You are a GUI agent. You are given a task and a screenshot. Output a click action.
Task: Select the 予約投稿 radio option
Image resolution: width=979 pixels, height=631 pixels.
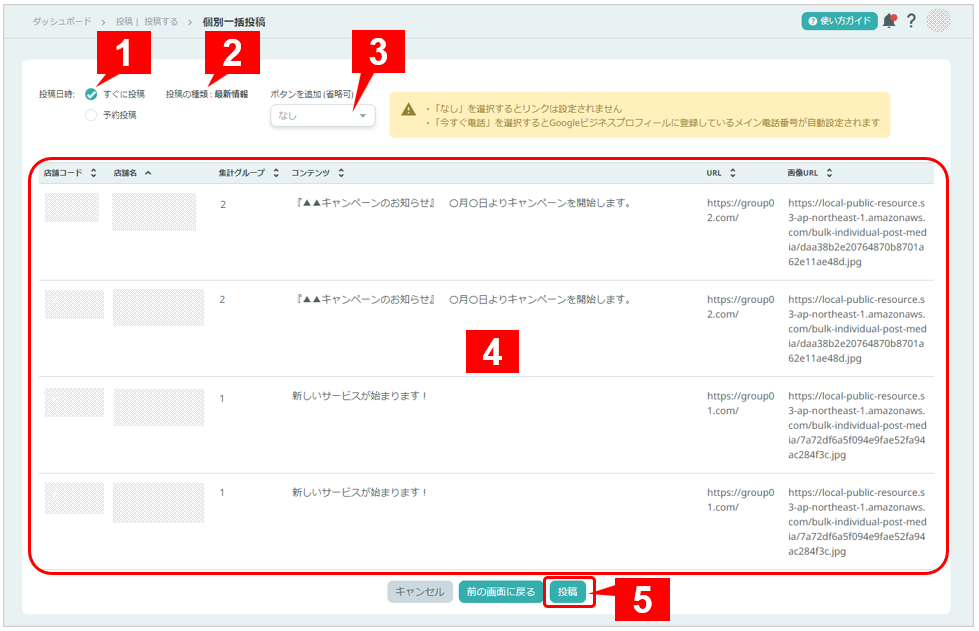point(91,115)
